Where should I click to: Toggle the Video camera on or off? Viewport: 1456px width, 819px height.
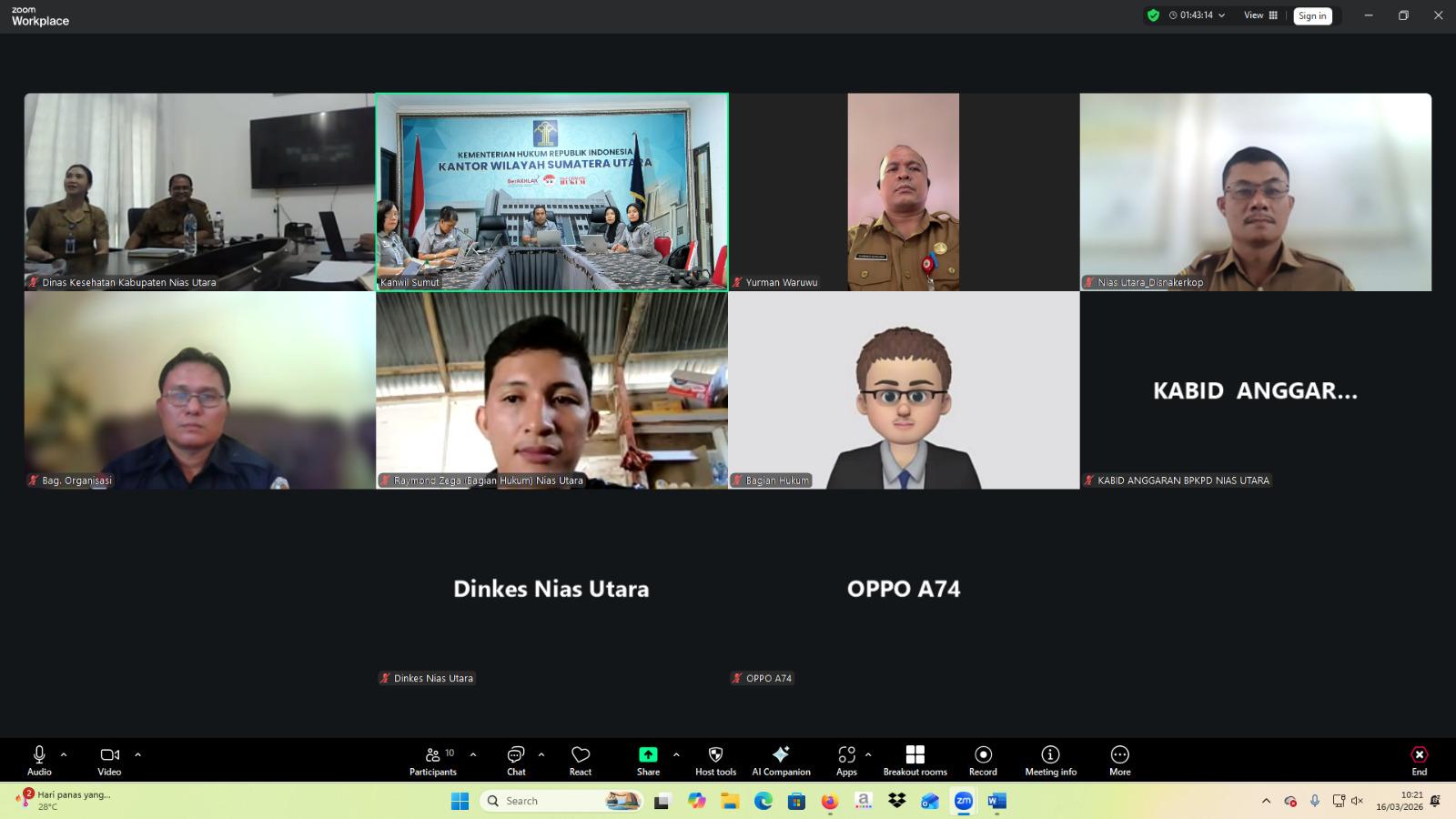pos(109,761)
